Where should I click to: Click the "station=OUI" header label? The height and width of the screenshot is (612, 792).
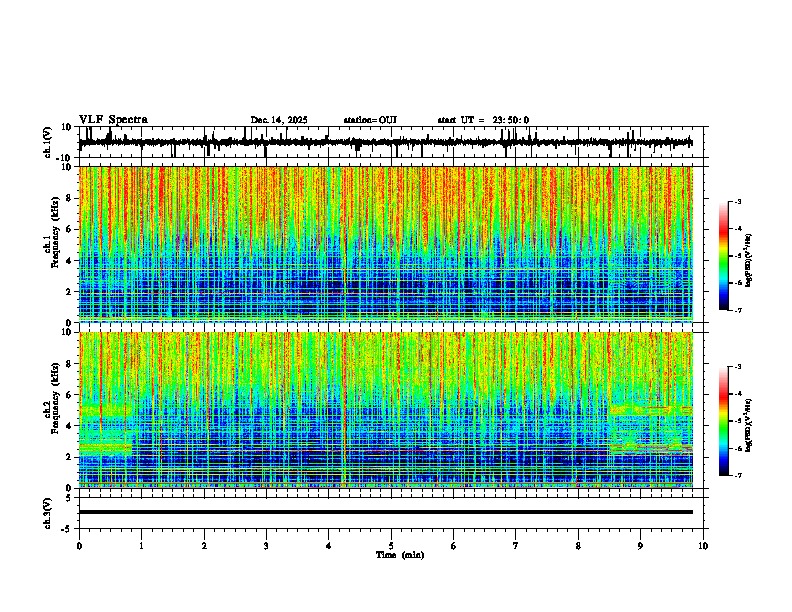coord(370,120)
